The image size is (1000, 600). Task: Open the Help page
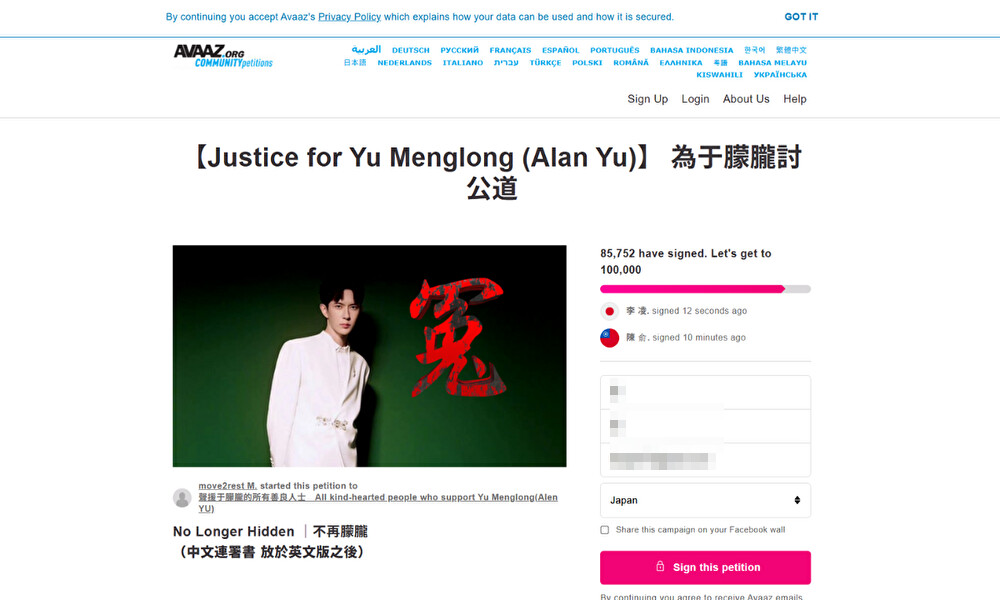click(795, 99)
